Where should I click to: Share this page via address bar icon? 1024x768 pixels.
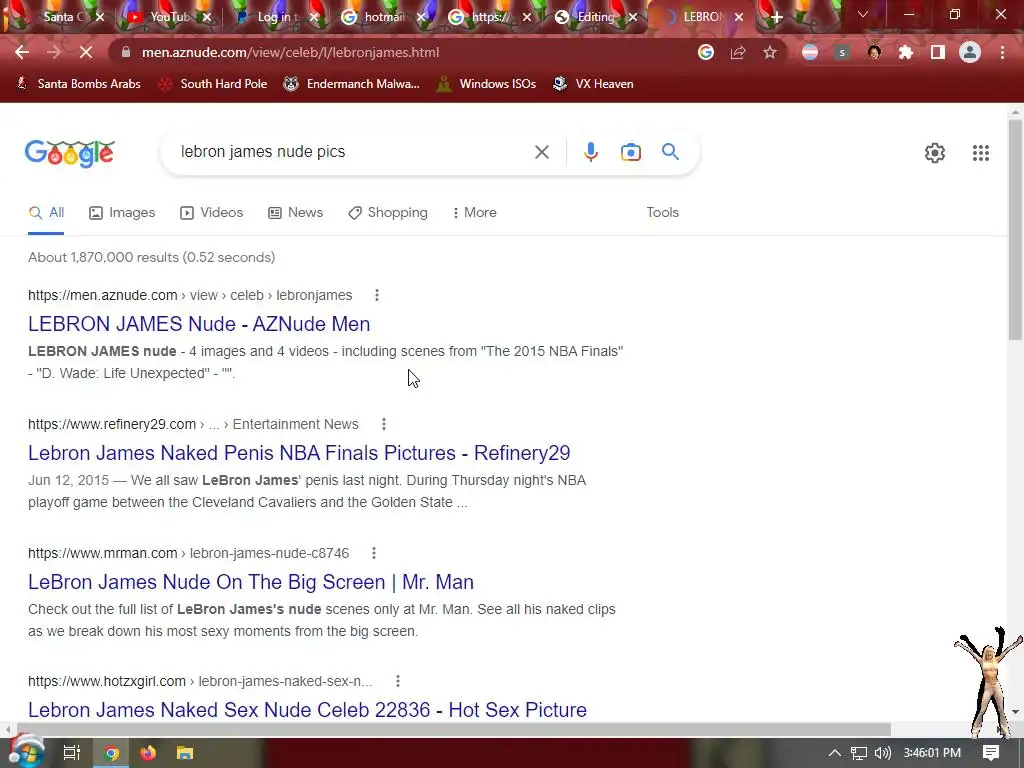coord(738,52)
